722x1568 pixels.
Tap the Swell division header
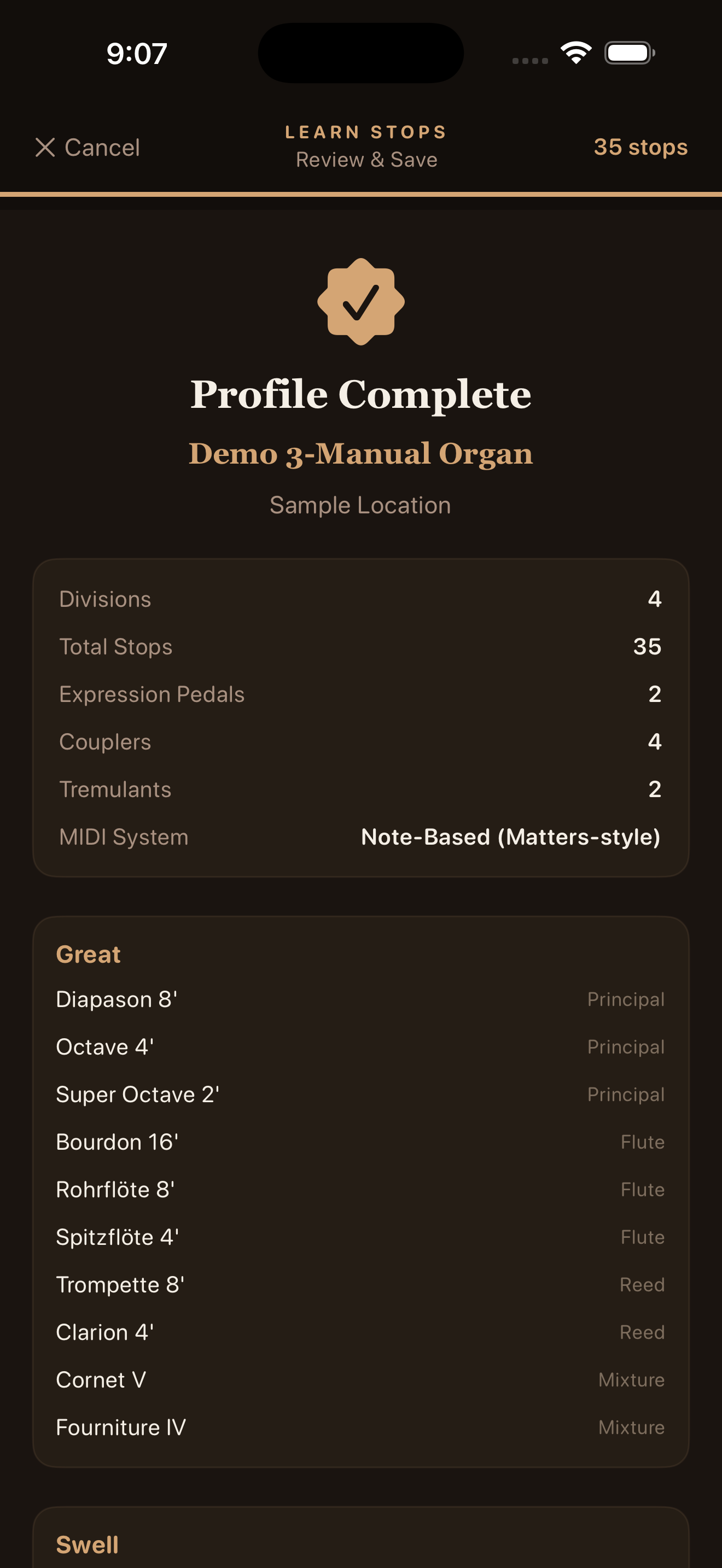(88, 1544)
